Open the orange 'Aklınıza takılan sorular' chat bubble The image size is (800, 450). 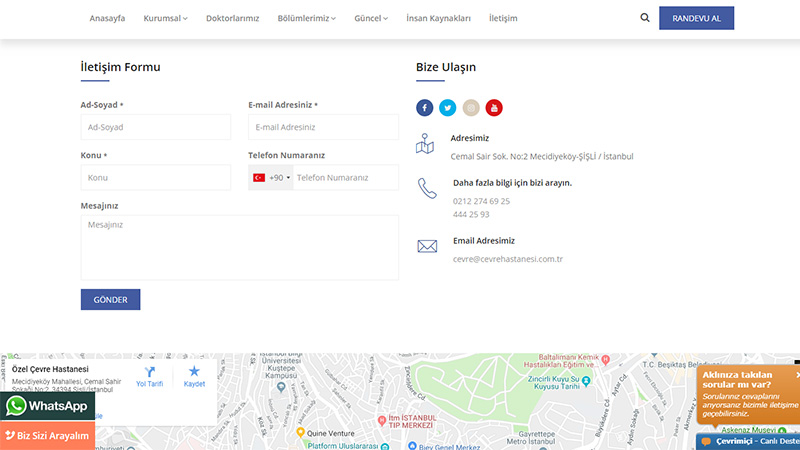(748, 394)
